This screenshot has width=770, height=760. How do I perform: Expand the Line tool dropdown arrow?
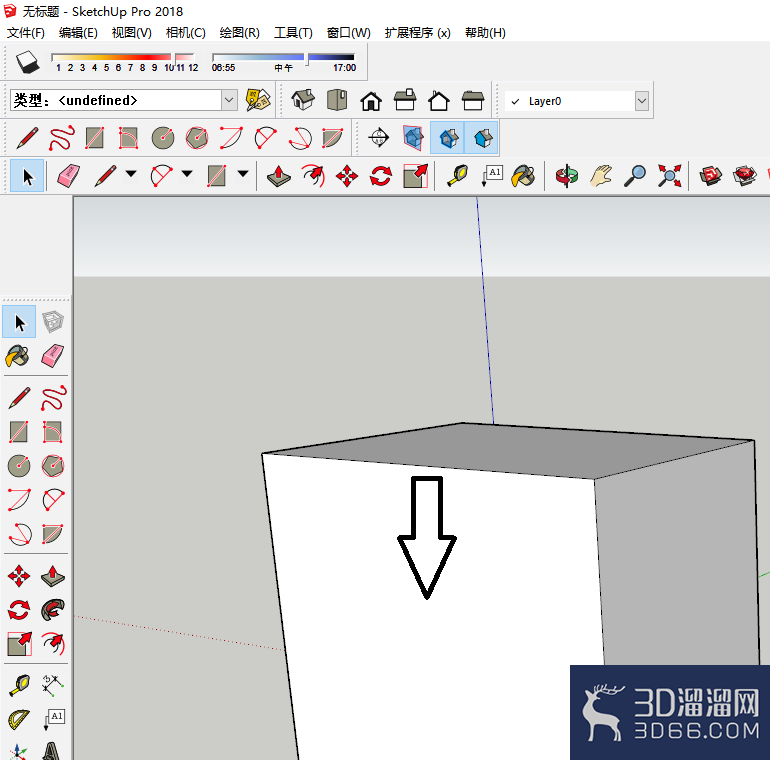(x=131, y=174)
